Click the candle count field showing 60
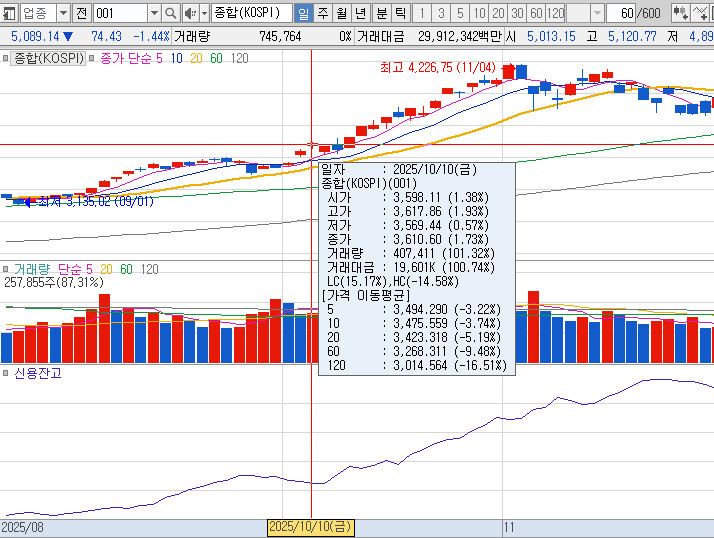714x538 pixels. [627, 13]
